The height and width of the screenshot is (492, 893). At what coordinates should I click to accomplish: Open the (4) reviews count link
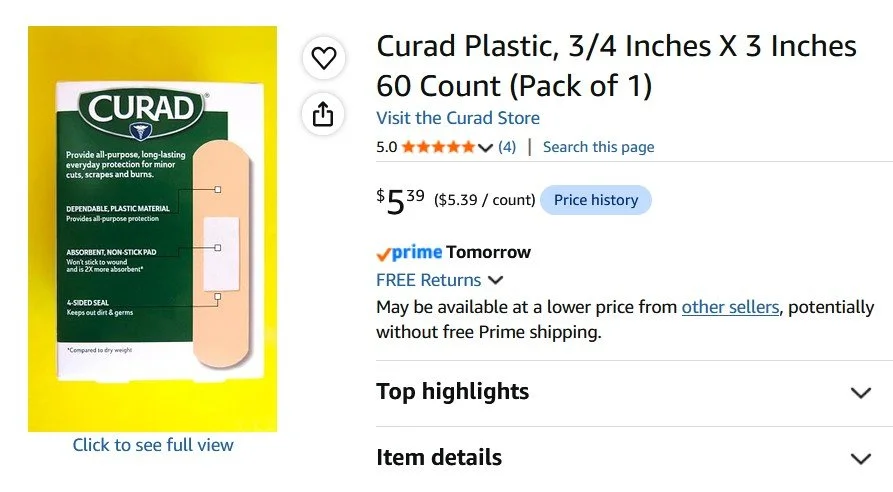(x=507, y=147)
